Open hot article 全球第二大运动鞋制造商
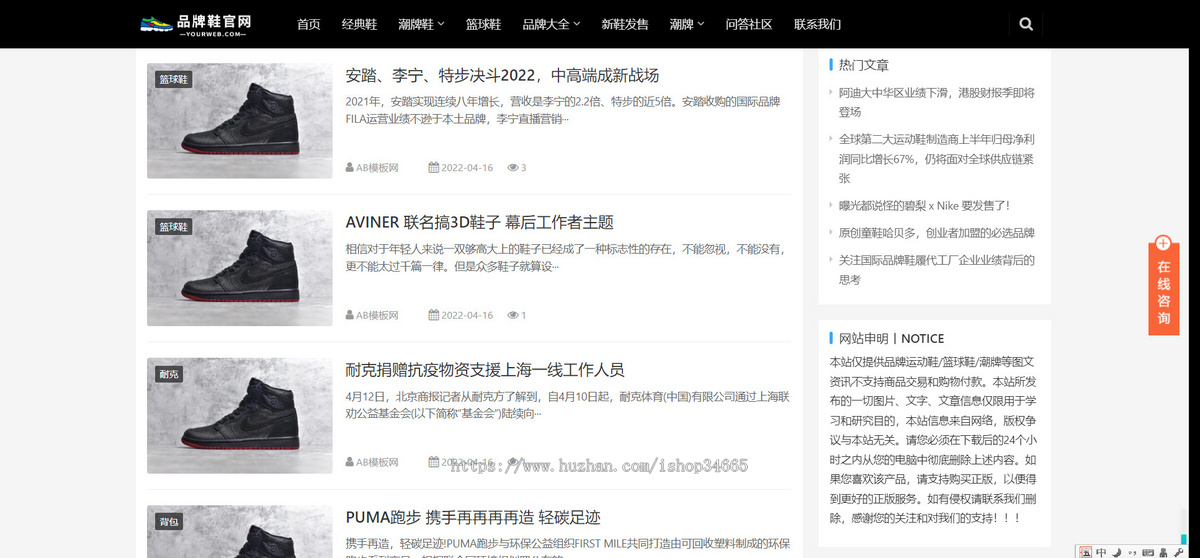Viewport: 1200px width, 558px height. point(937,158)
